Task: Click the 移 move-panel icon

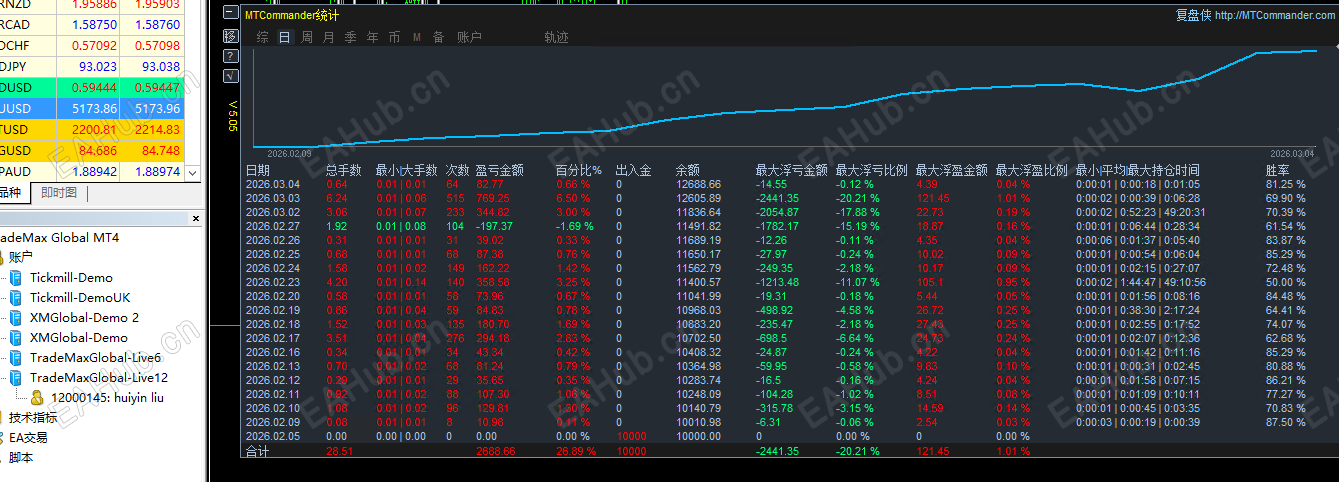Action: (231, 35)
